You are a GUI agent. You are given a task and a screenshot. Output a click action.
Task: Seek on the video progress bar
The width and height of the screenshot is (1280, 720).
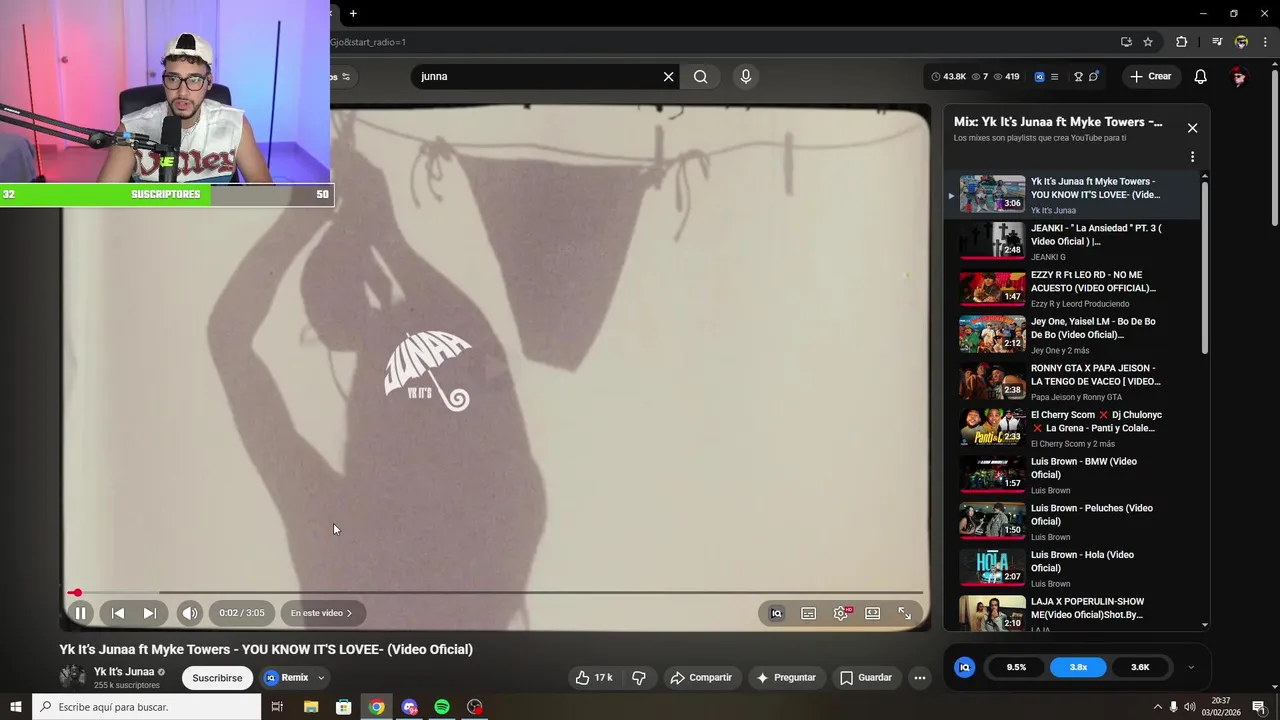point(495,593)
